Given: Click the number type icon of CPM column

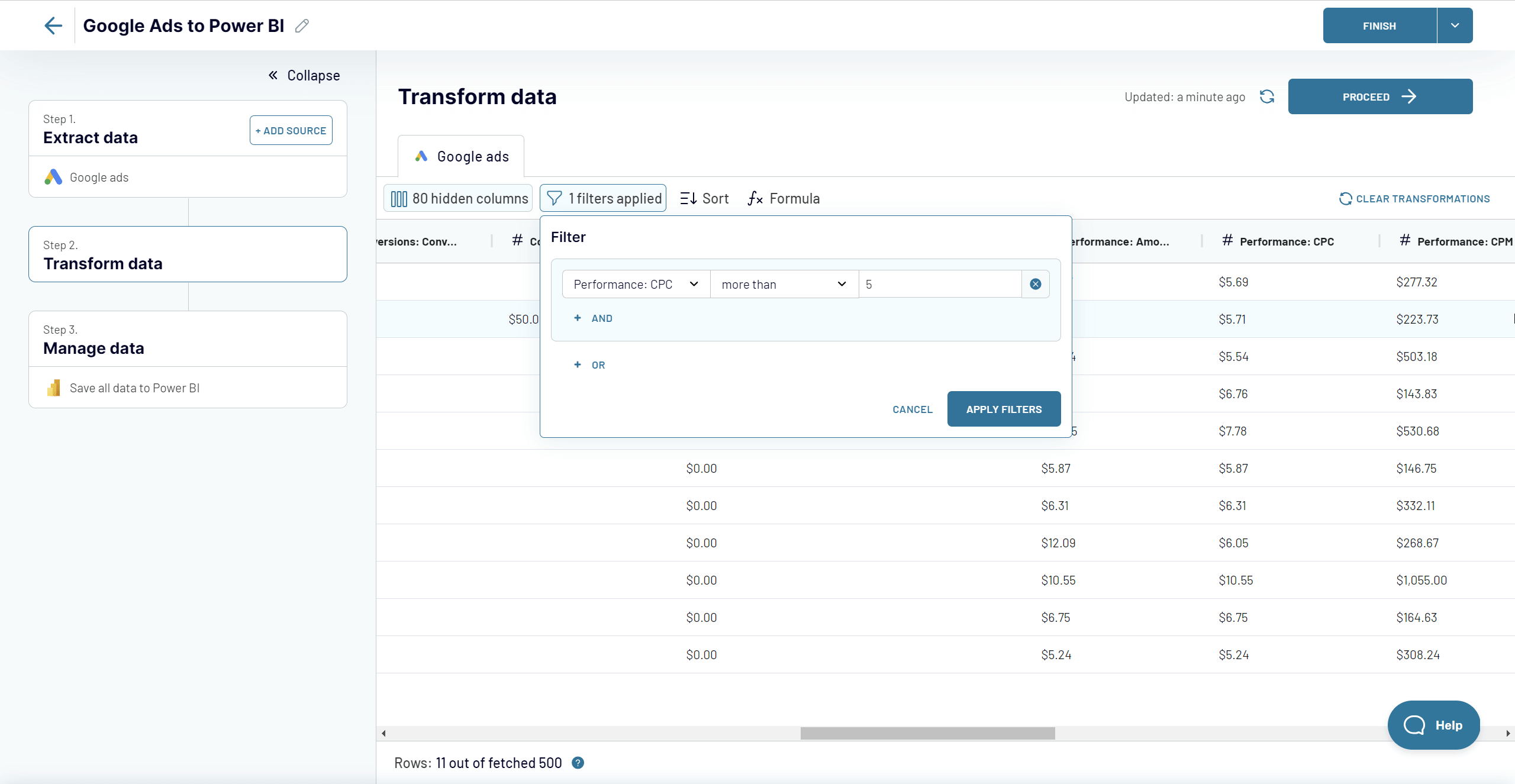Looking at the screenshot, I should click(1405, 240).
